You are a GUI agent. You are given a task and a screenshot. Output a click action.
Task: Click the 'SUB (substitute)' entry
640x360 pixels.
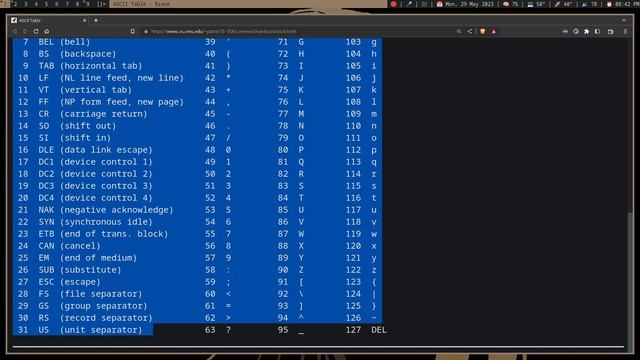(80, 270)
